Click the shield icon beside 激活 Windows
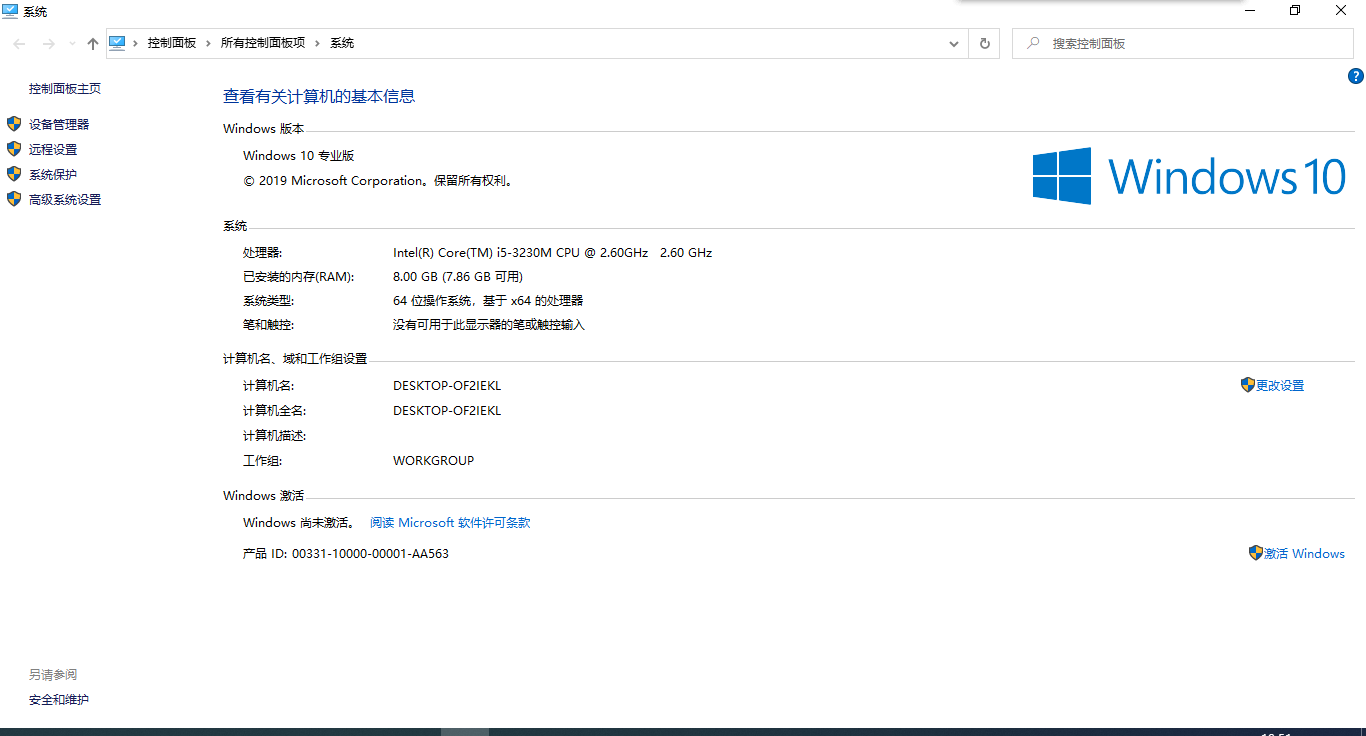Image resolution: width=1366 pixels, height=736 pixels. tap(1257, 552)
